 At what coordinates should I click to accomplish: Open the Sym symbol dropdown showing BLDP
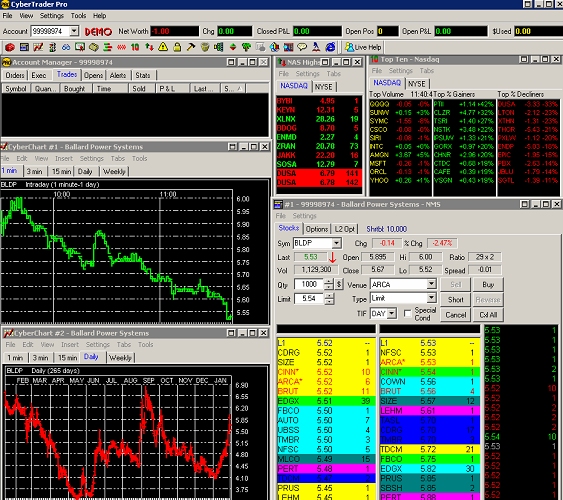(x=336, y=243)
